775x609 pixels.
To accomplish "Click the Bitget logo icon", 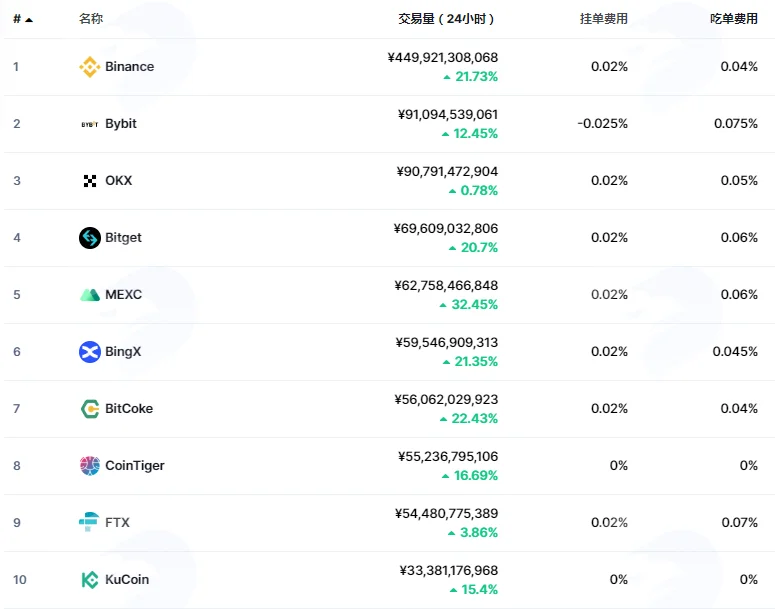I will click(x=89, y=238).
